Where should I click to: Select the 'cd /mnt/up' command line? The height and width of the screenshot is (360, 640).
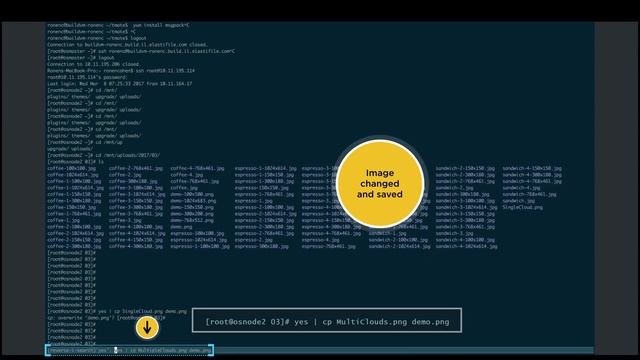tap(85, 142)
